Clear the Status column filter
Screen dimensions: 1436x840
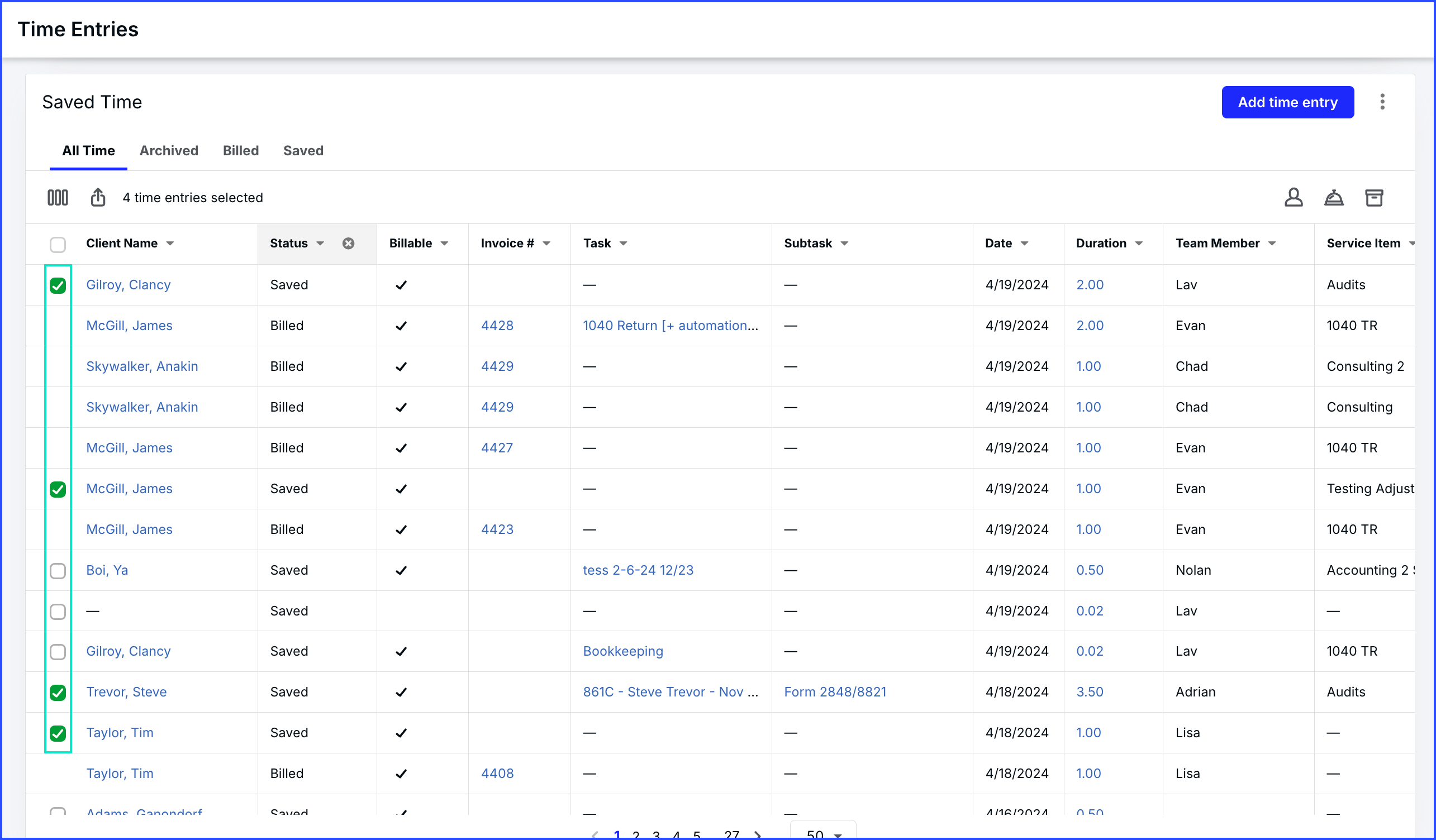pyautogui.click(x=348, y=244)
